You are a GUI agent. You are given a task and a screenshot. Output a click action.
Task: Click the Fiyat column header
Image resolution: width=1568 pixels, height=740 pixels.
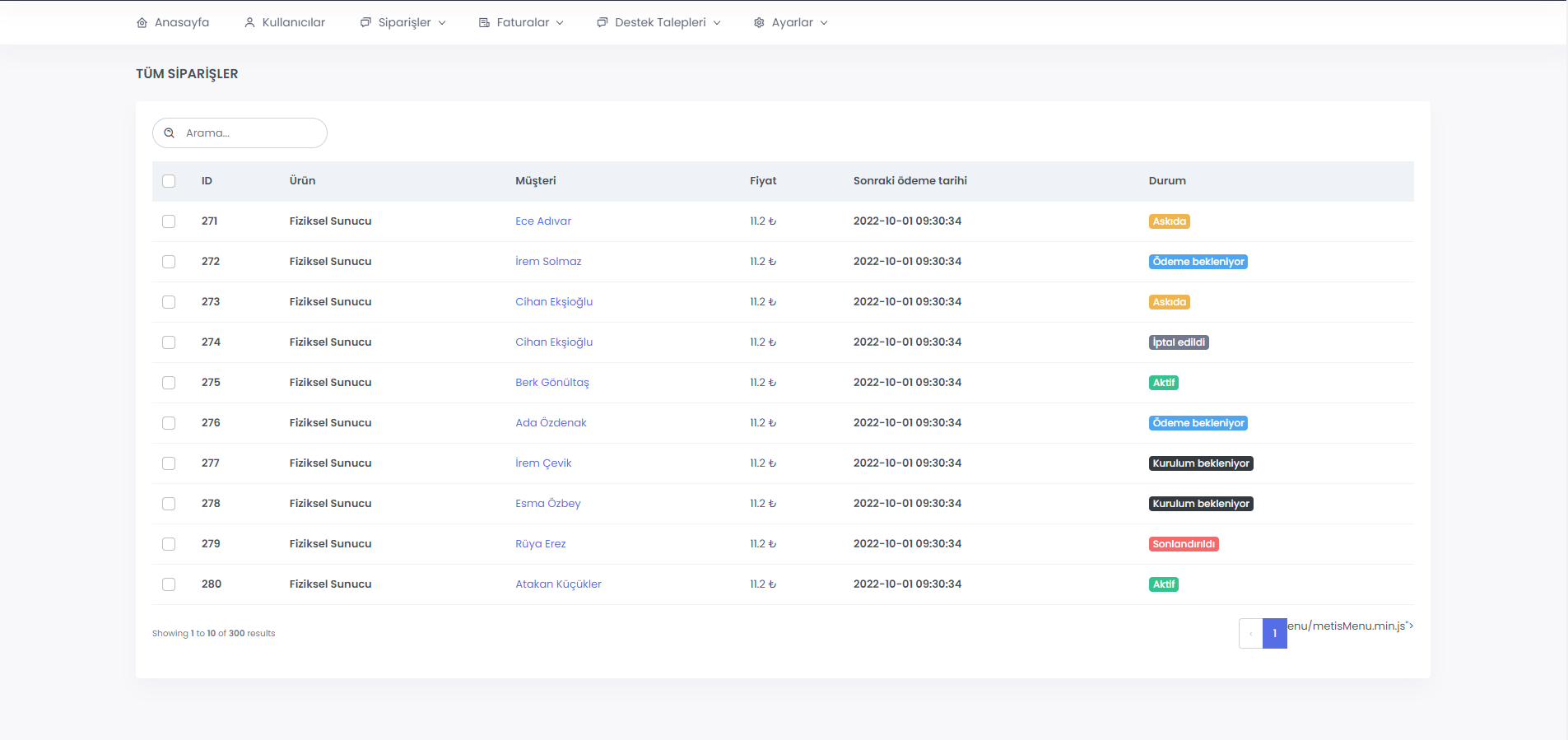(x=763, y=181)
